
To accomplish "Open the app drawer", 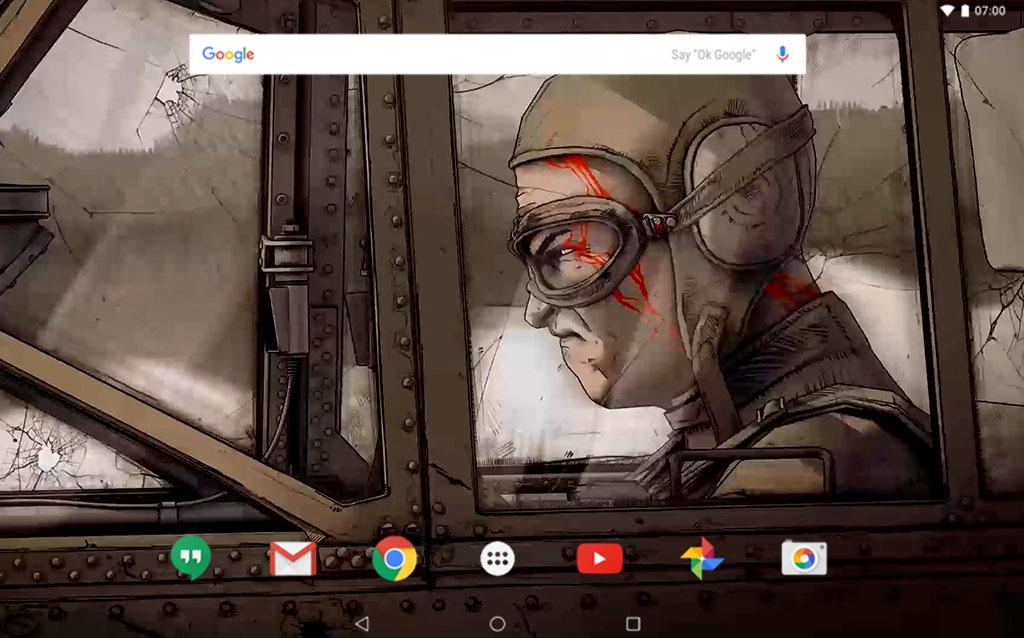I will coord(497,559).
